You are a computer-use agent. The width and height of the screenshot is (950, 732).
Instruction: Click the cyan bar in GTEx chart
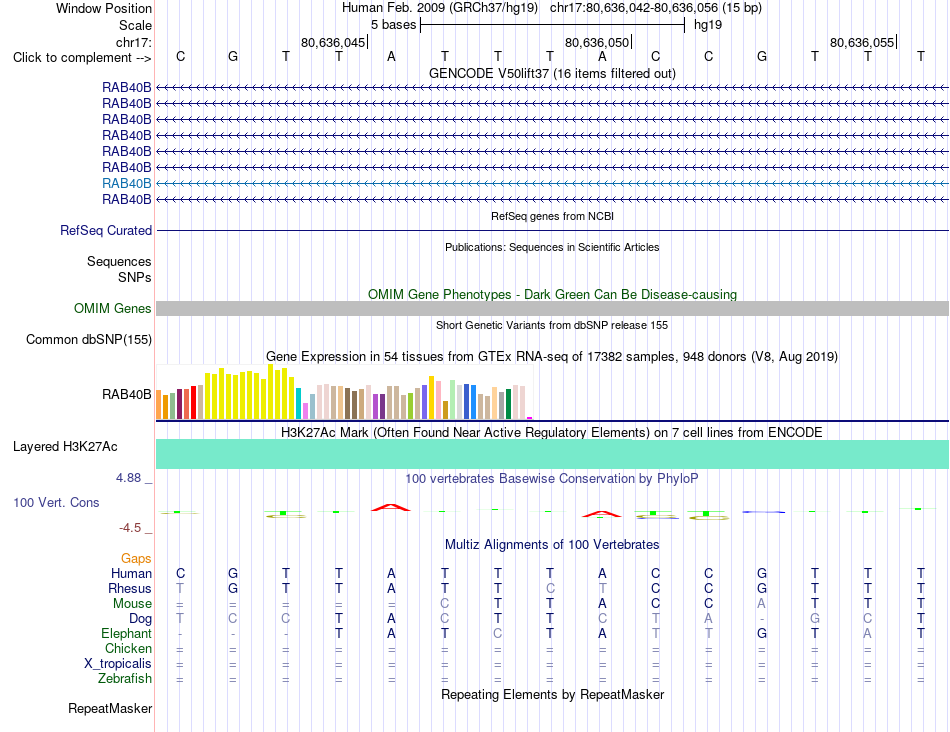tap(299, 404)
